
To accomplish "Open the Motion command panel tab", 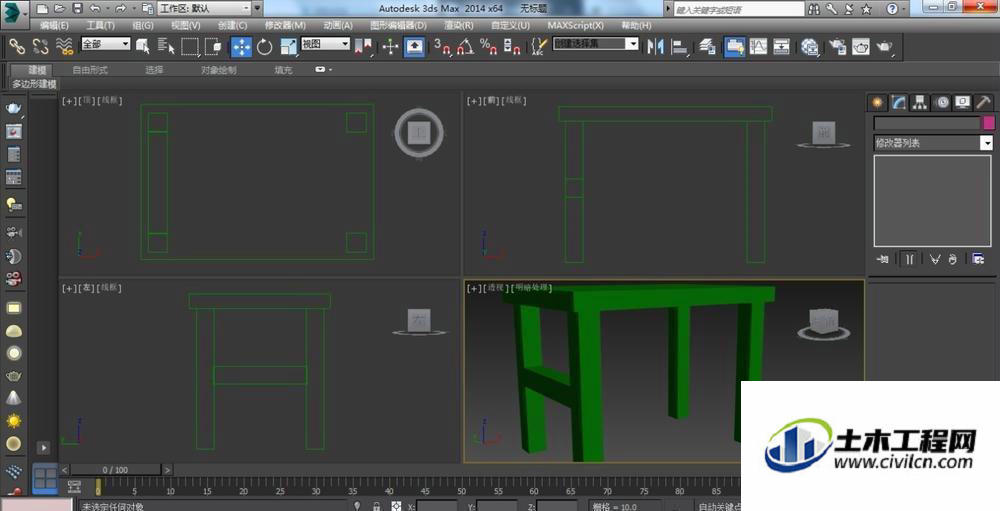I will coord(941,102).
